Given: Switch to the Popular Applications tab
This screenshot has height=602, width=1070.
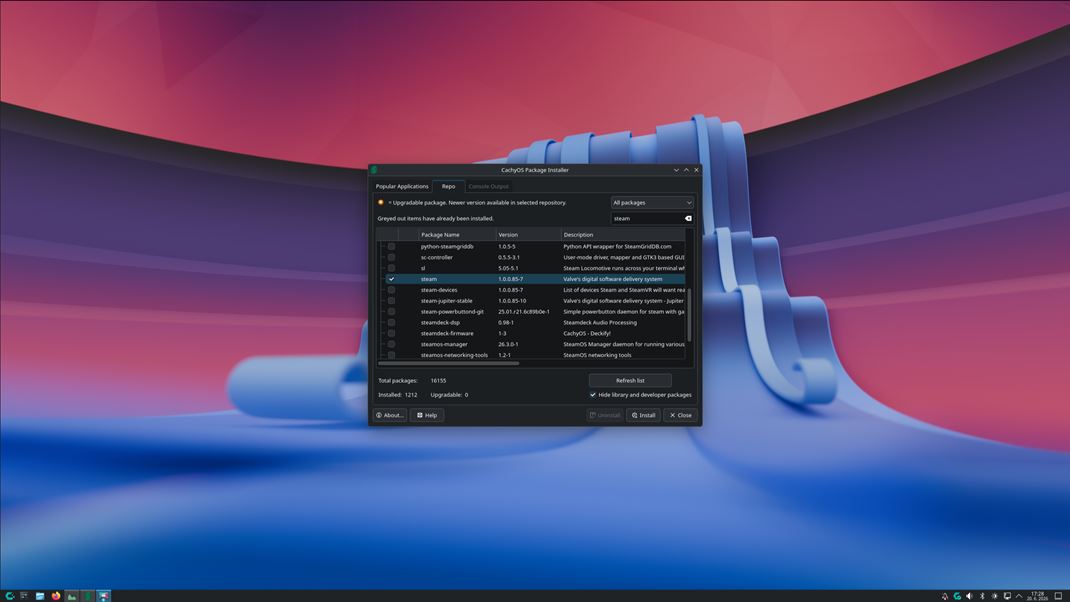Looking at the screenshot, I should pyautogui.click(x=402, y=186).
